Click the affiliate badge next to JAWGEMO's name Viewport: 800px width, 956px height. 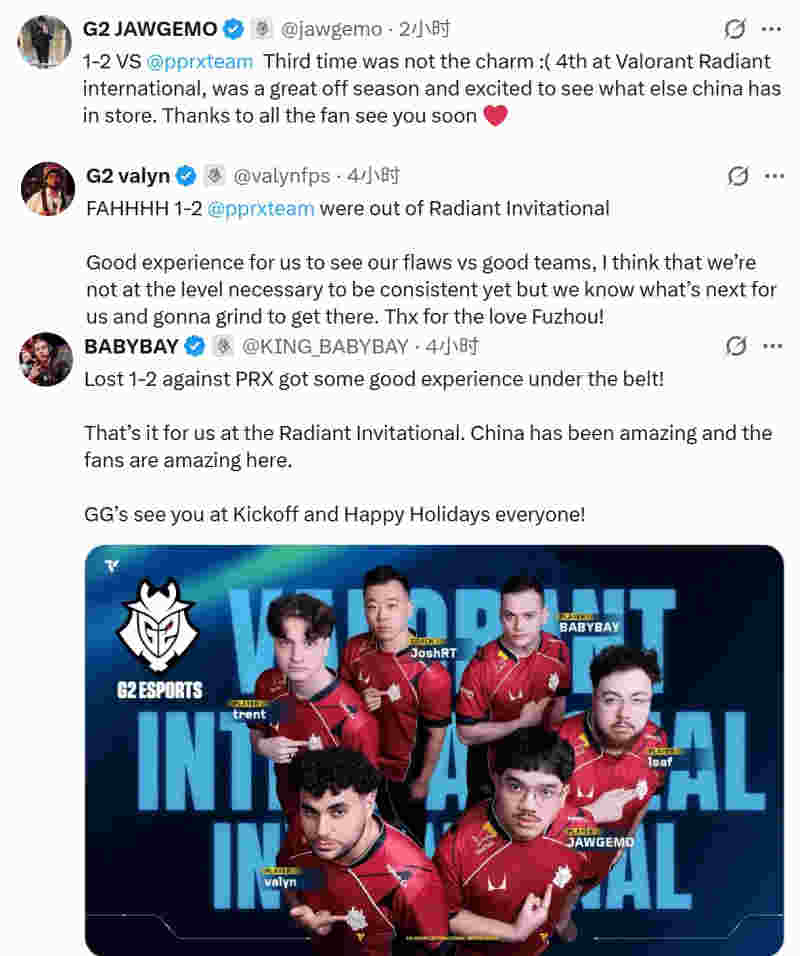pos(262,29)
